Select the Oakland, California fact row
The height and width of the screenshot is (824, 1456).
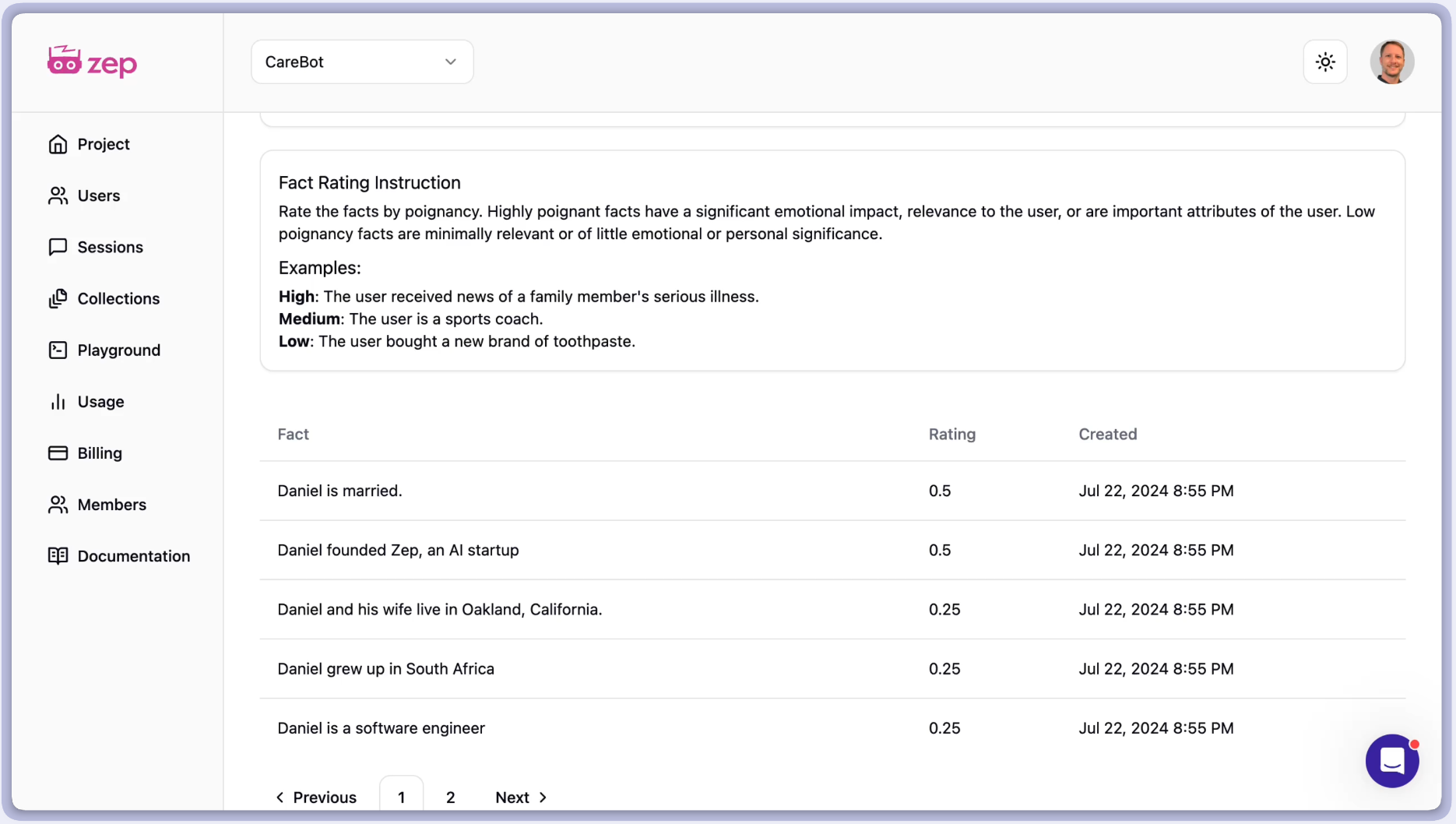tap(832, 609)
